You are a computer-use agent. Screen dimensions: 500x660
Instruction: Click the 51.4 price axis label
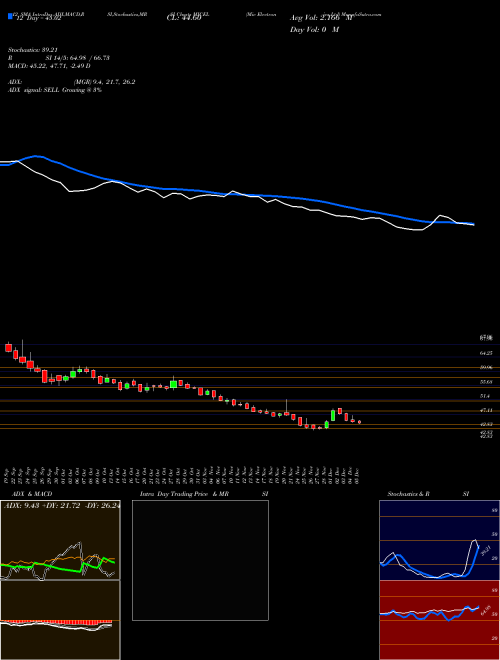click(x=485, y=396)
